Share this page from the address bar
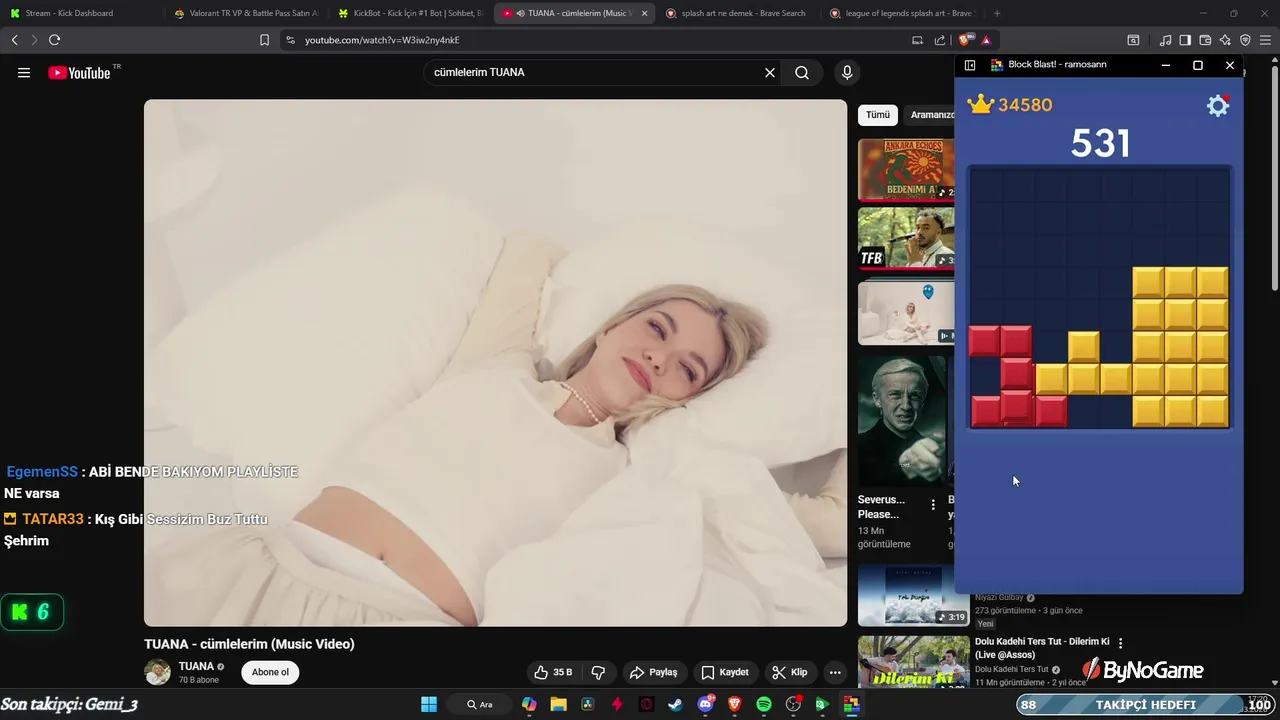The width and height of the screenshot is (1280, 720). point(939,40)
